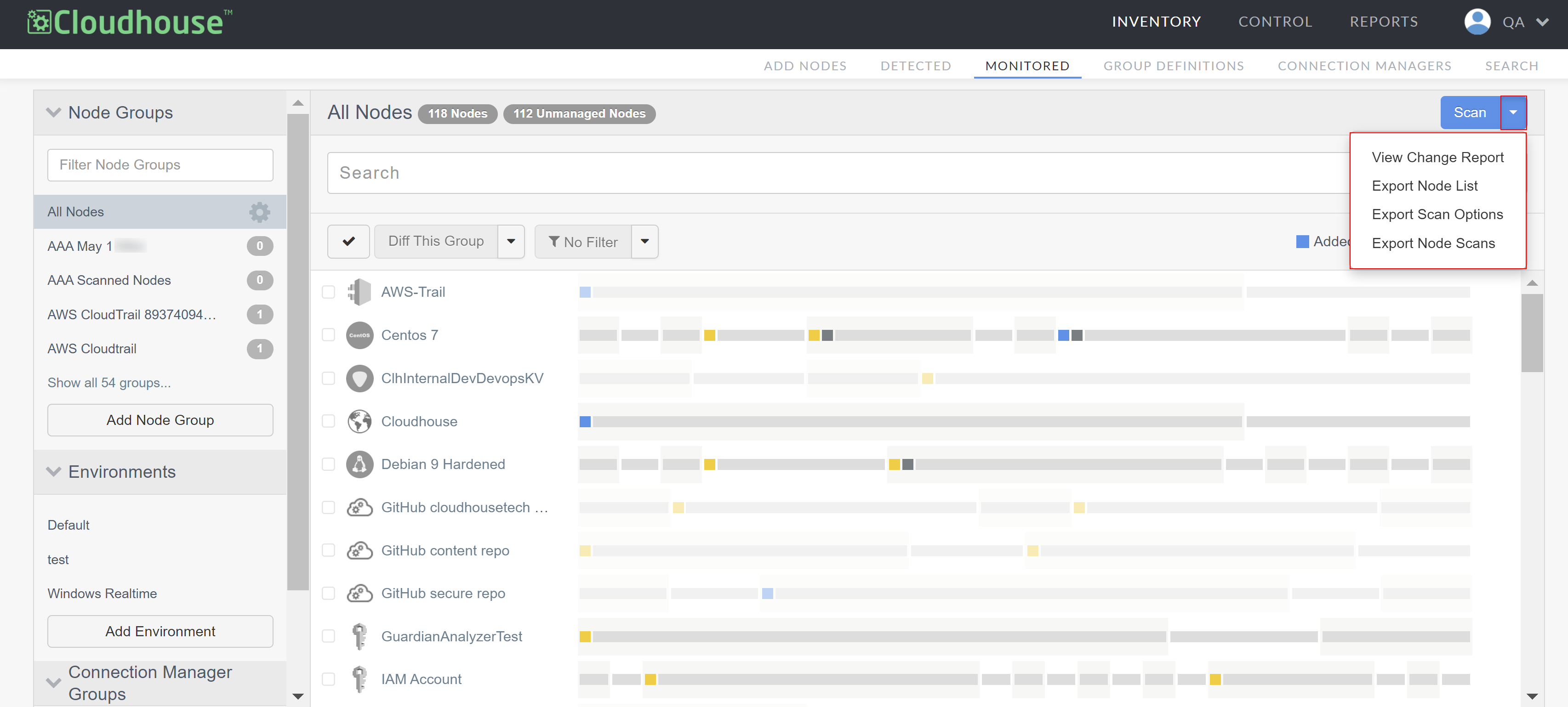Switch to the Reports top menu
Screen dimensions: 1568x707
[1384, 22]
